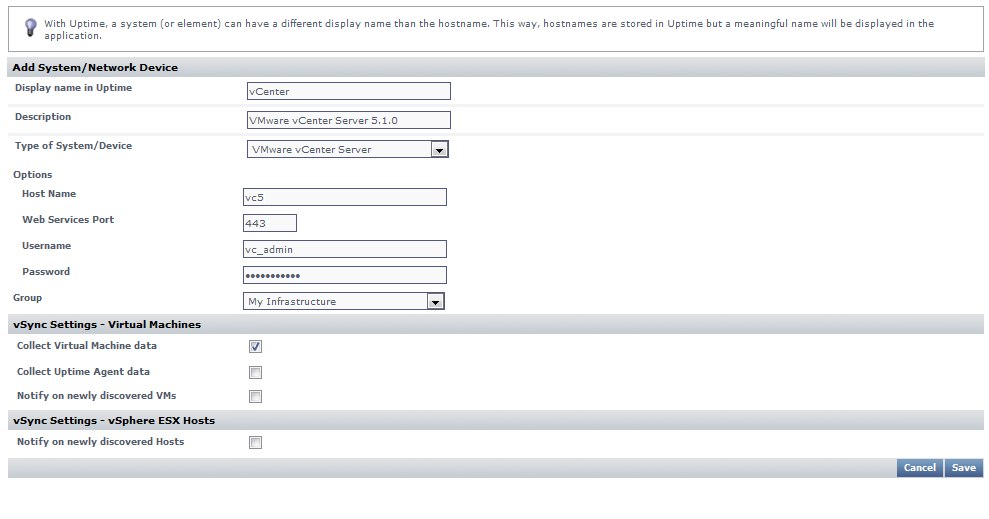This screenshot has width=989, height=519.
Task: Click the Collect Virtual Machine data label
Action: coord(87,346)
